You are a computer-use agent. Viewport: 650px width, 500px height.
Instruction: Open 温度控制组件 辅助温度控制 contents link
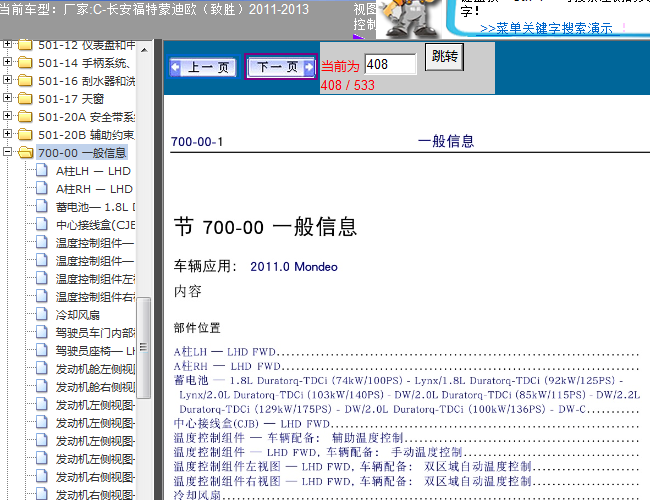tap(289, 438)
